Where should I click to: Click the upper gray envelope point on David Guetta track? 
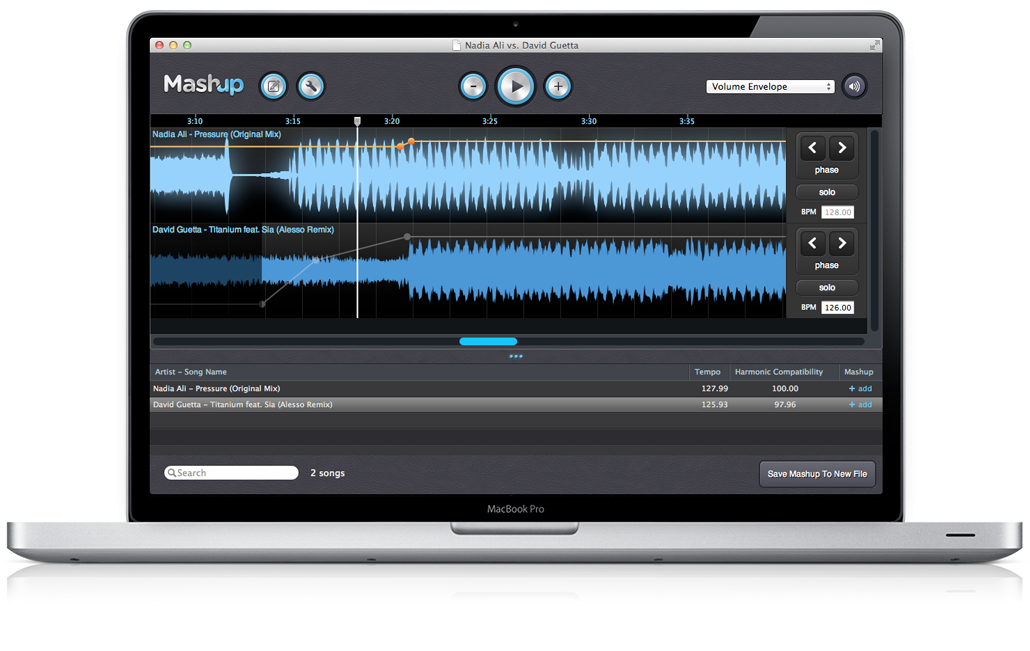coord(407,236)
